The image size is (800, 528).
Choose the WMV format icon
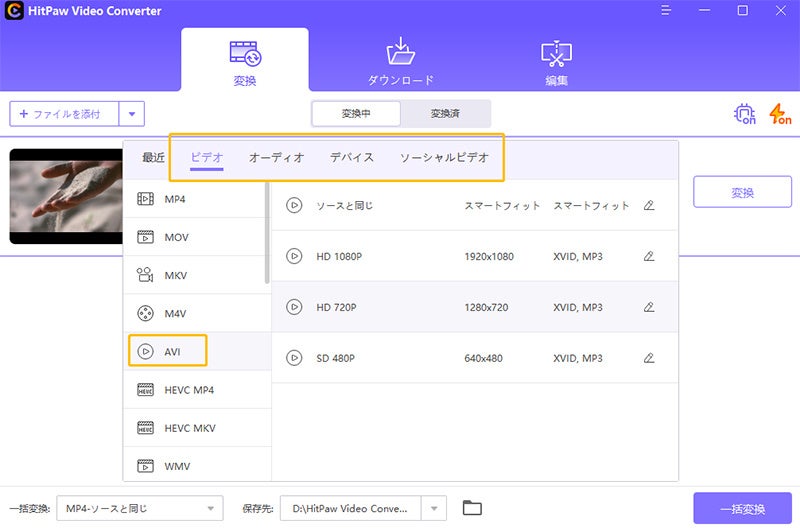tap(145, 466)
